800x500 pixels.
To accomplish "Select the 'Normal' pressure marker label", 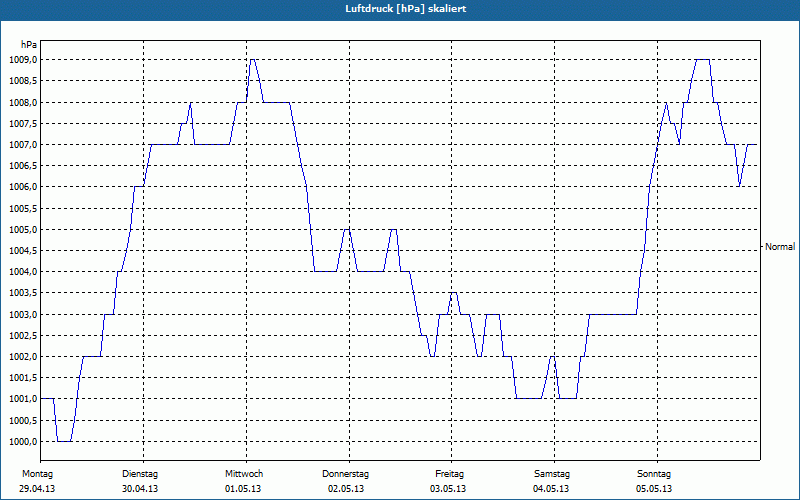I will 780,247.
